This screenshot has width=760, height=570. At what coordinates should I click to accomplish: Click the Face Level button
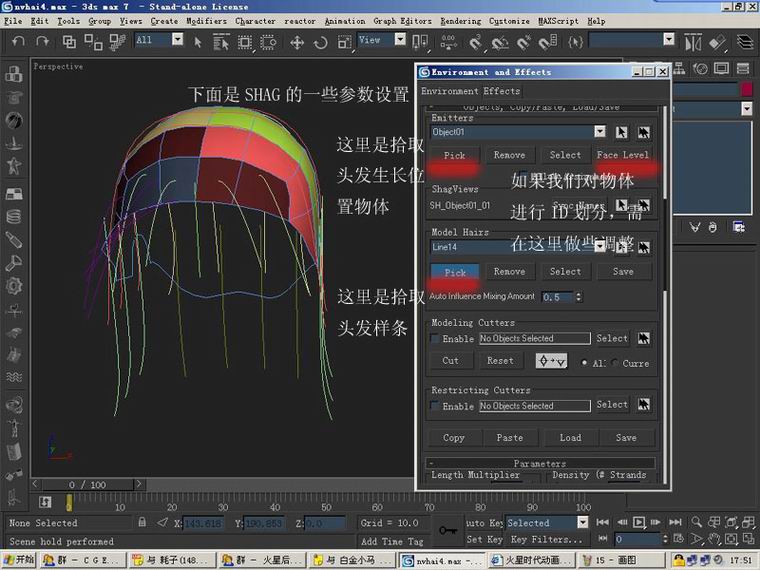[x=622, y=155]
